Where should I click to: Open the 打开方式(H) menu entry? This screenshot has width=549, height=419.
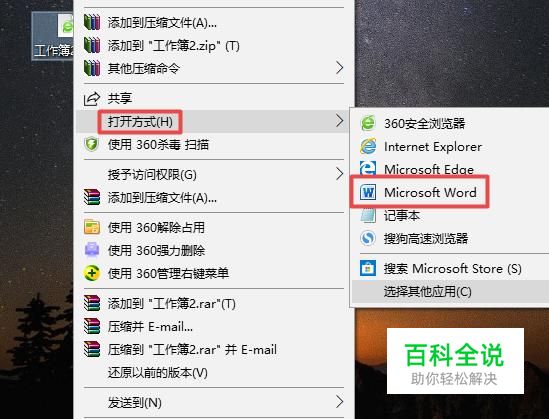click(x=214, y=121)
